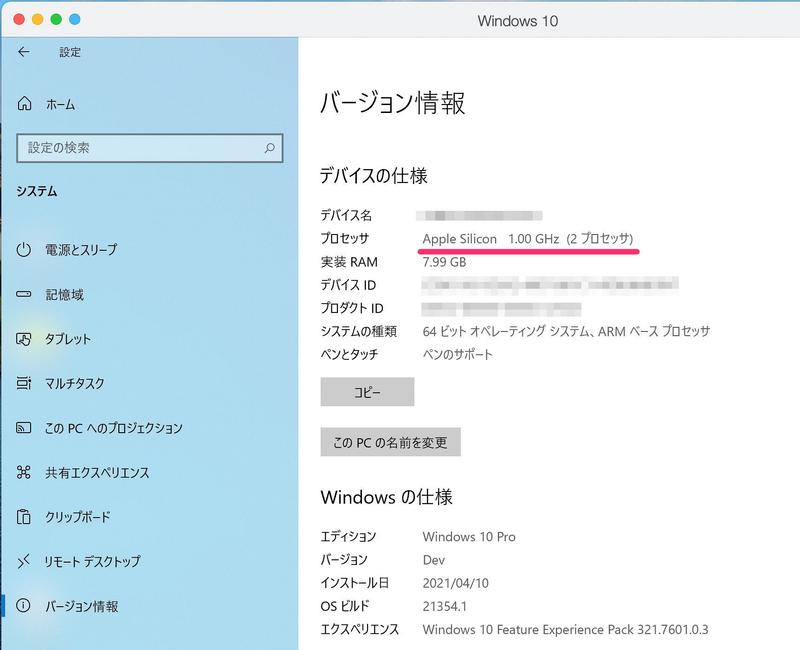The height and width of the screenshot is (650, 800).
Task: Click the クリップボード clipboard icon
Action: [24, 517]
